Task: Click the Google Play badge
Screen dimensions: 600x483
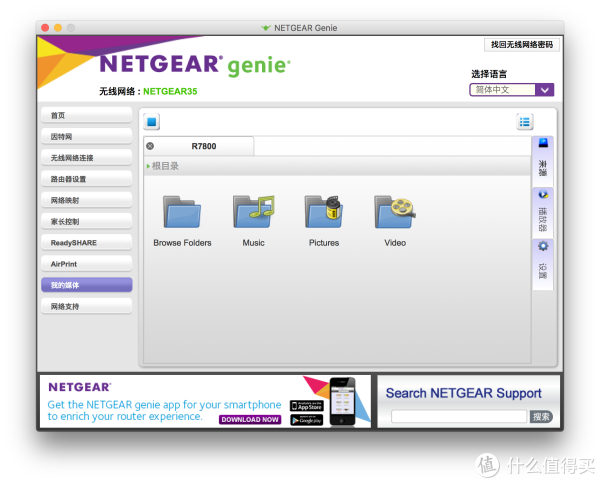Action: (307, 420)
